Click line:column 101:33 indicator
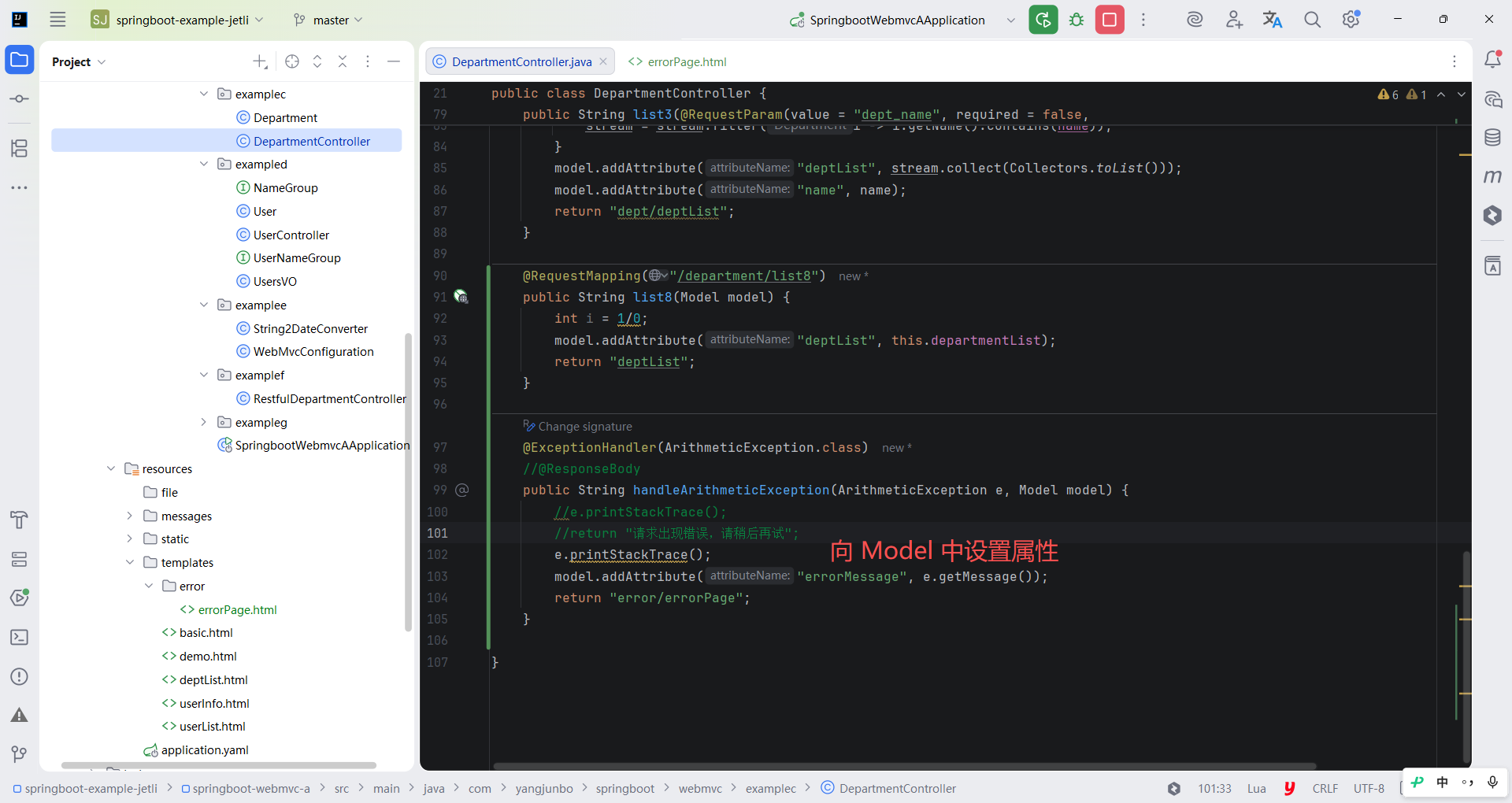Screen dimensions: 1512x803 click(x=1214, y=788)
